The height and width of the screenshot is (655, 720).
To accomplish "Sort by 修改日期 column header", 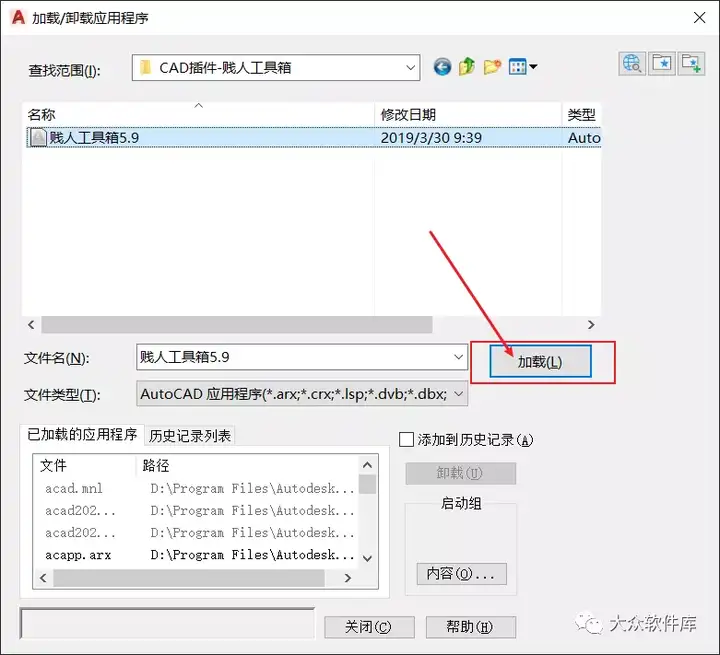I will point(468,114).
